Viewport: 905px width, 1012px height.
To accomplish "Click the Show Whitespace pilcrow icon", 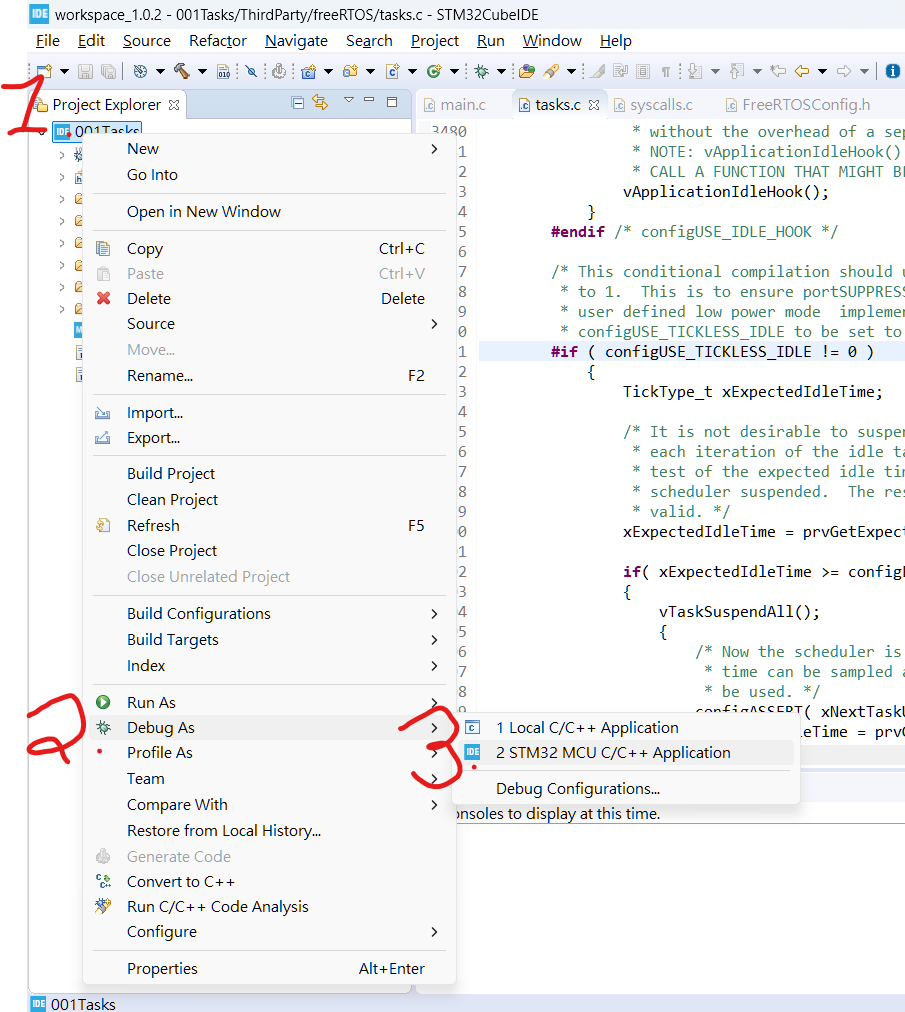I will (x=666, y=71).
